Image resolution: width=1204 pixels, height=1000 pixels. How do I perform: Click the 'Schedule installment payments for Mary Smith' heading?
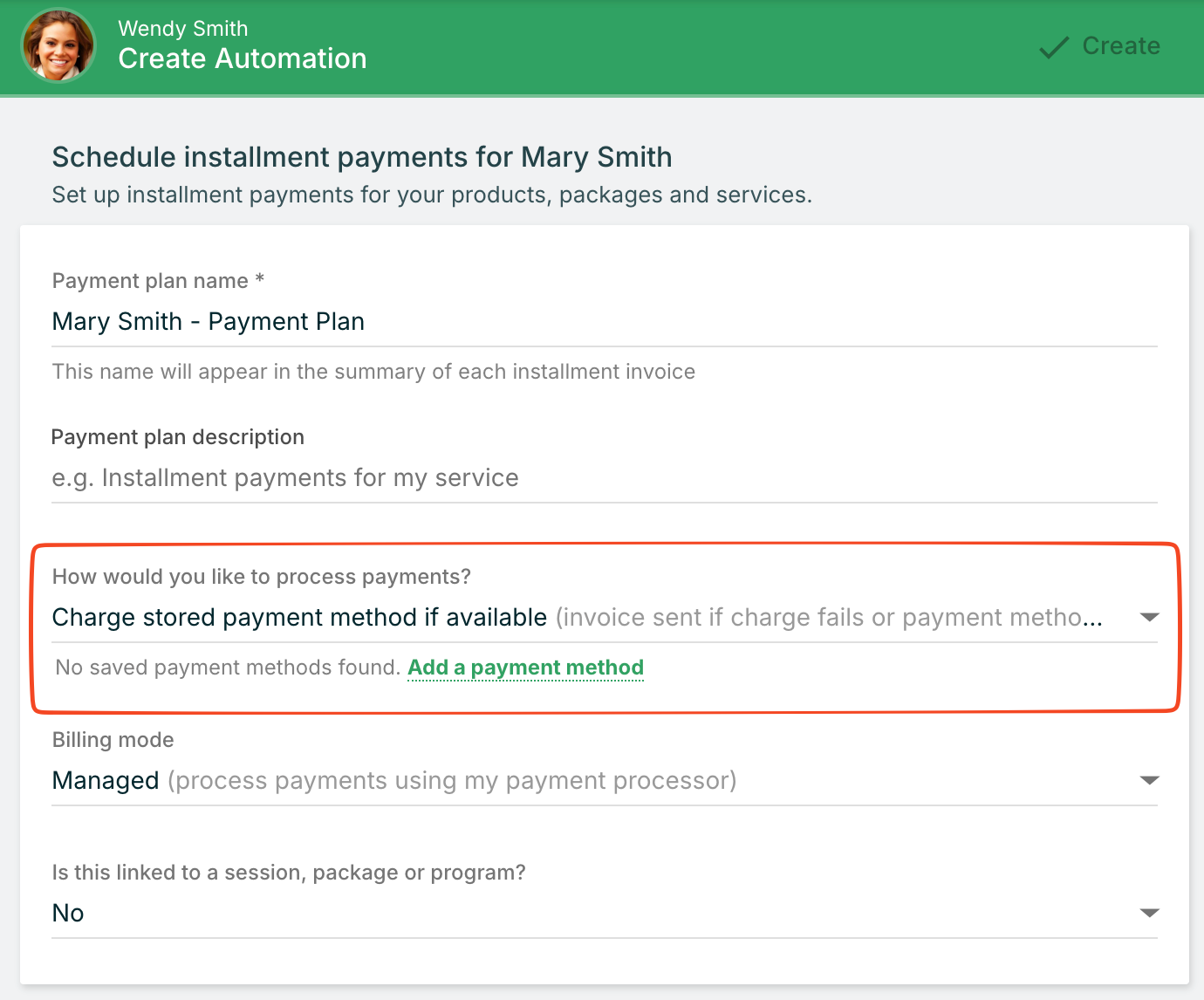click(x=362, y=157)
